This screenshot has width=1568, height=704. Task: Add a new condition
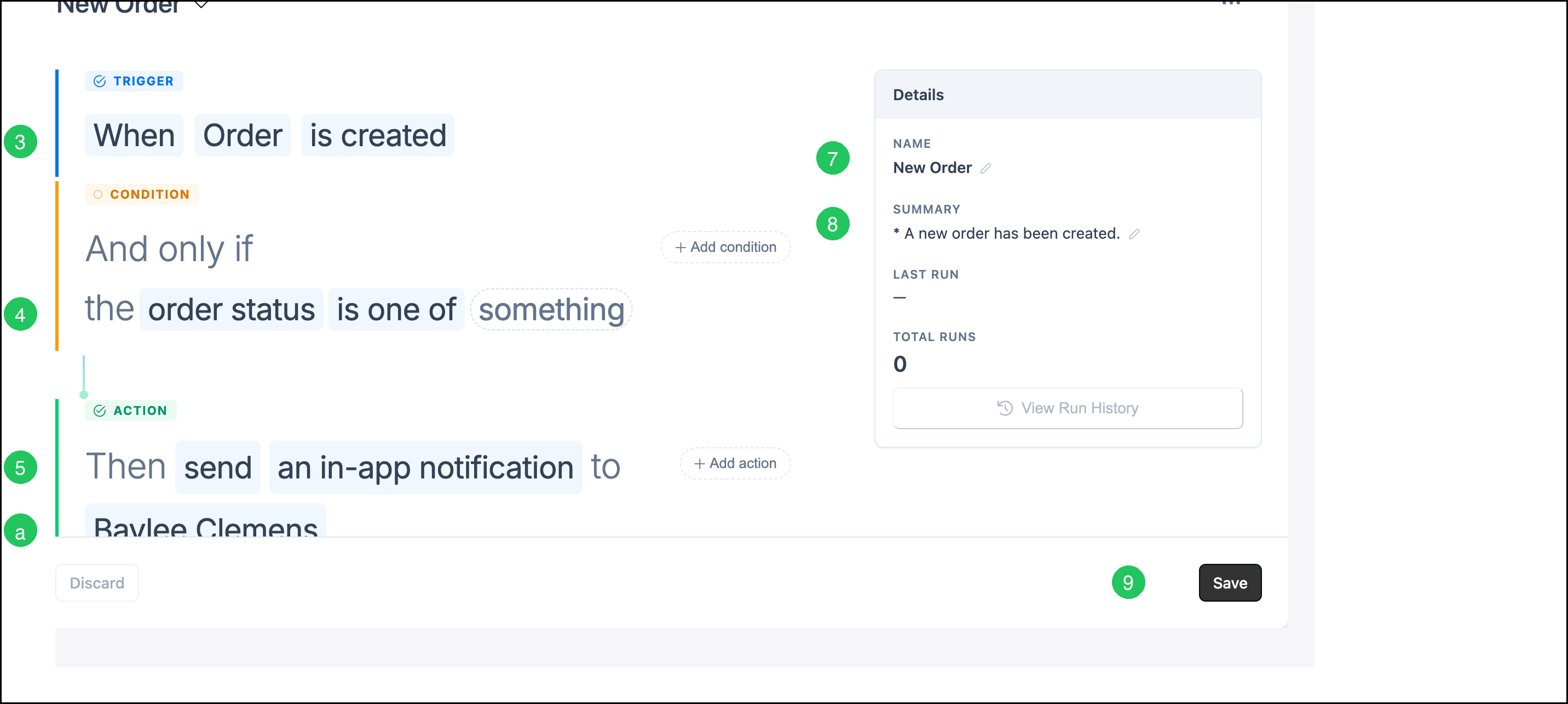click(x=725, y=247)
